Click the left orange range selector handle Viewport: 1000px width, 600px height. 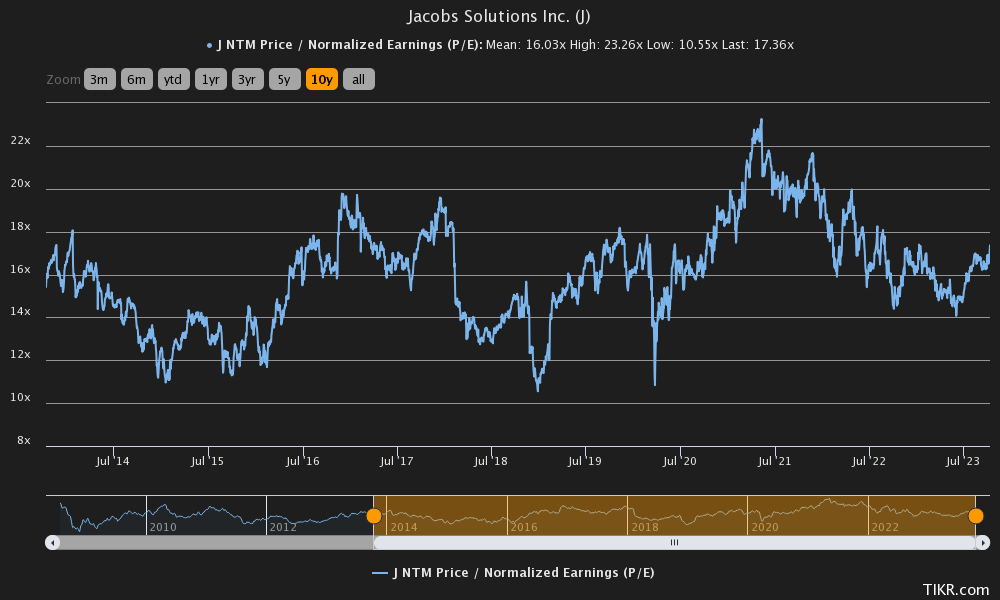coord(375,515)
